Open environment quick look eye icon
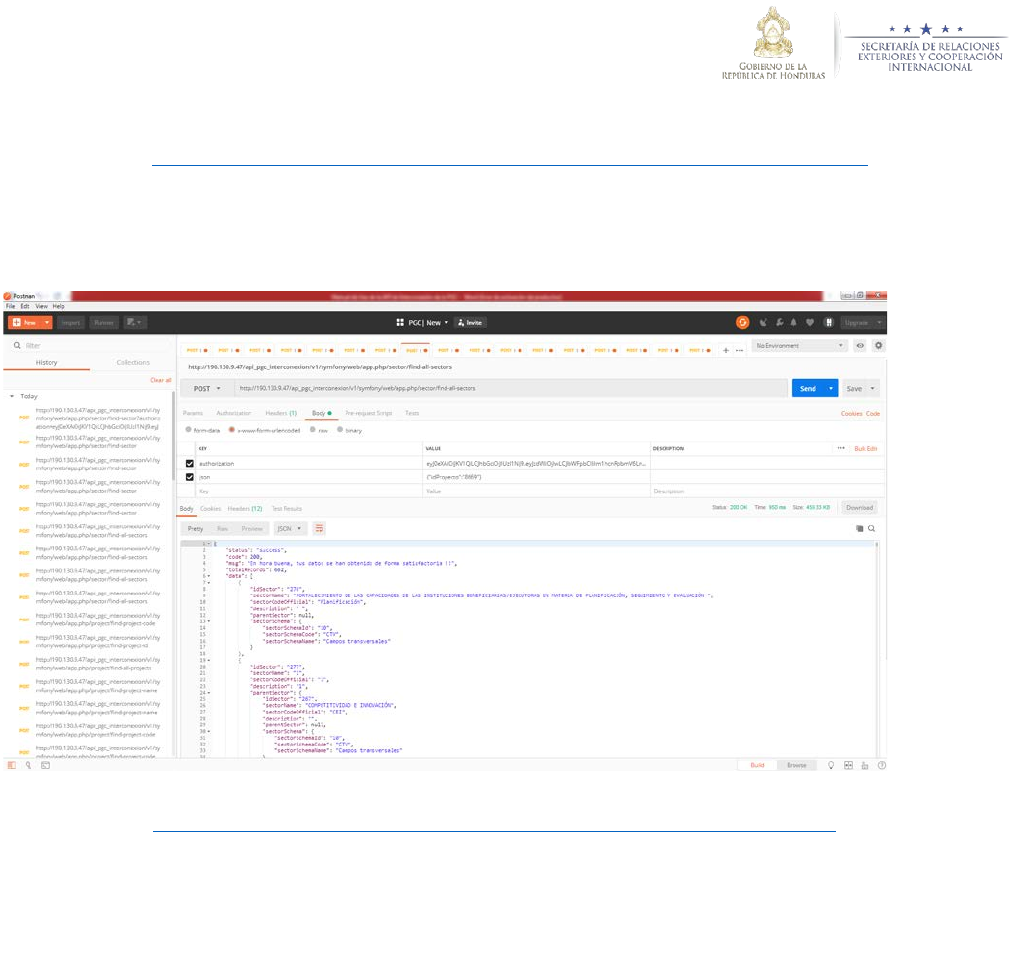1015x978 pixels. (x=860, y=346)
